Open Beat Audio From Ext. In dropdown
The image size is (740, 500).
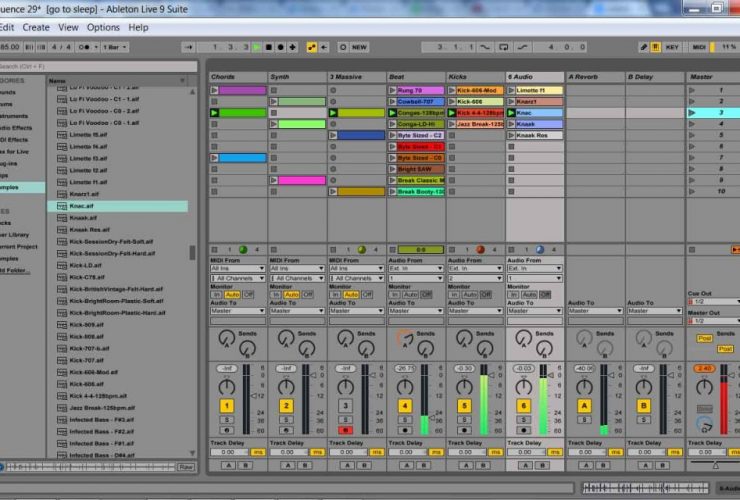(416, 269)
